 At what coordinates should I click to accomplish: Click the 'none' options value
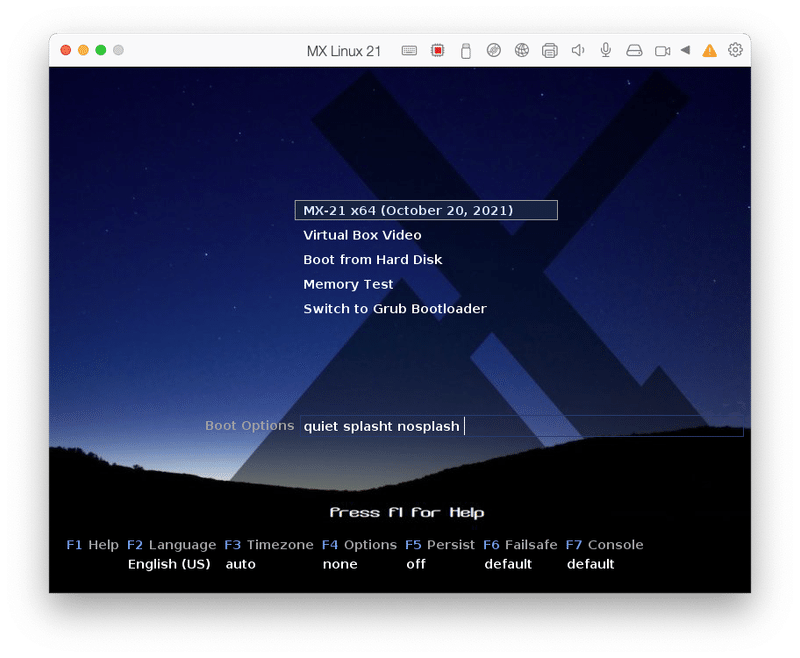pyautogui.click(x=340, y=564)
